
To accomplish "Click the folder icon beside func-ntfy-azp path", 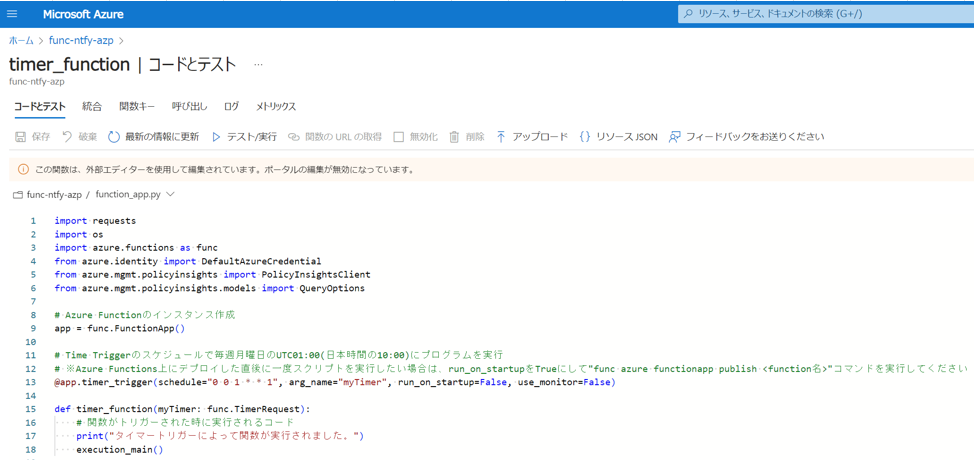I will pyautogui.click(x=19, y=194).
